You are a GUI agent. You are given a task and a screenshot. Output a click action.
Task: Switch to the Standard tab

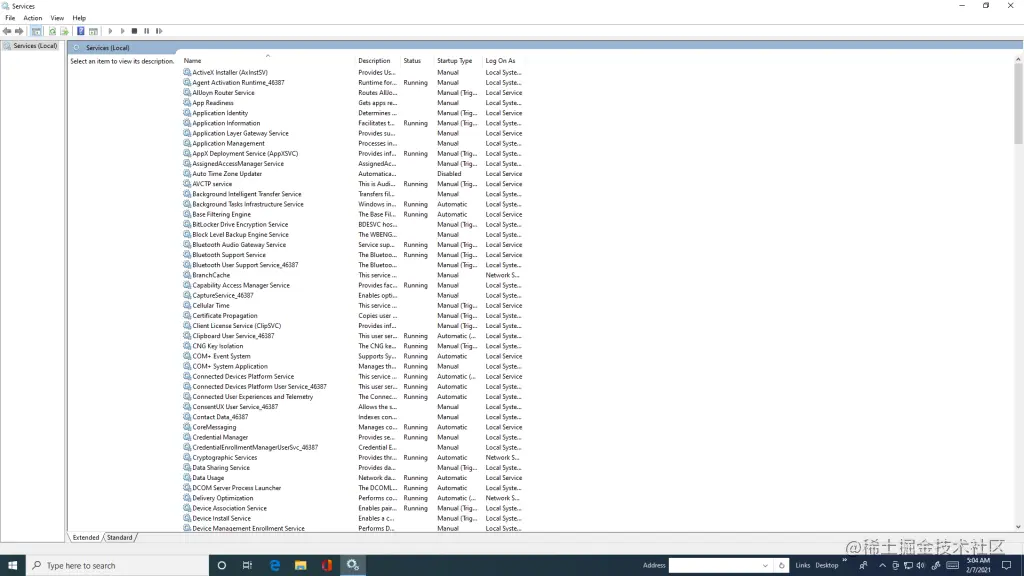coord(120,537)
